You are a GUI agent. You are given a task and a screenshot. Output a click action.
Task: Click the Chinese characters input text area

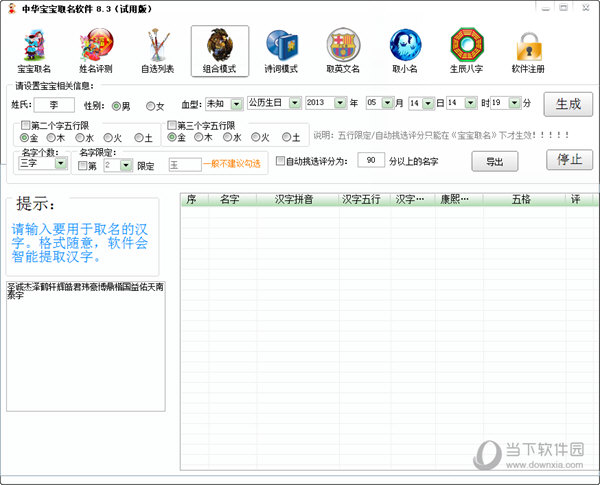point(86,346)
